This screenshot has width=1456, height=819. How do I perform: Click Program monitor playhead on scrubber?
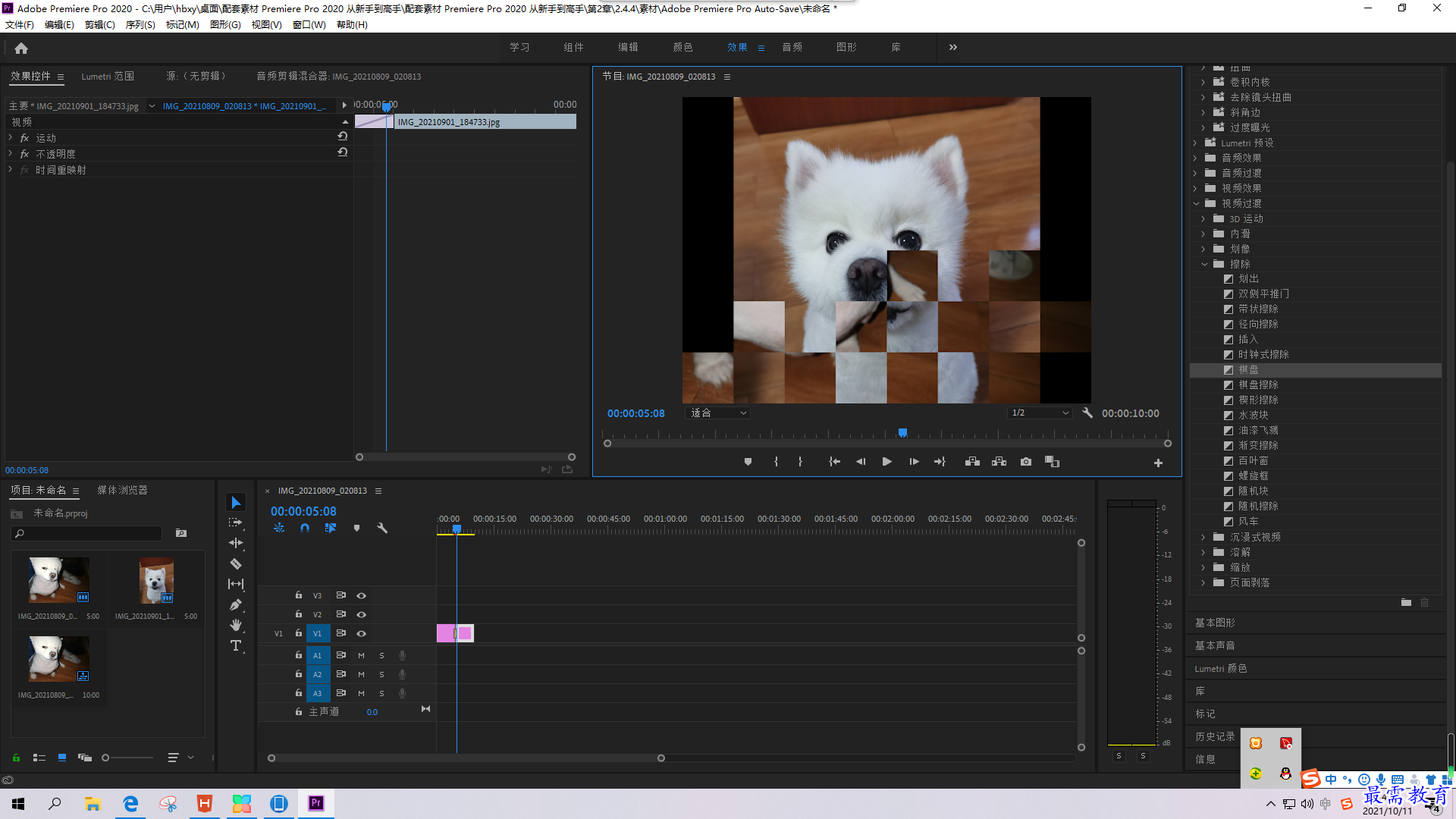coord(902,433)
